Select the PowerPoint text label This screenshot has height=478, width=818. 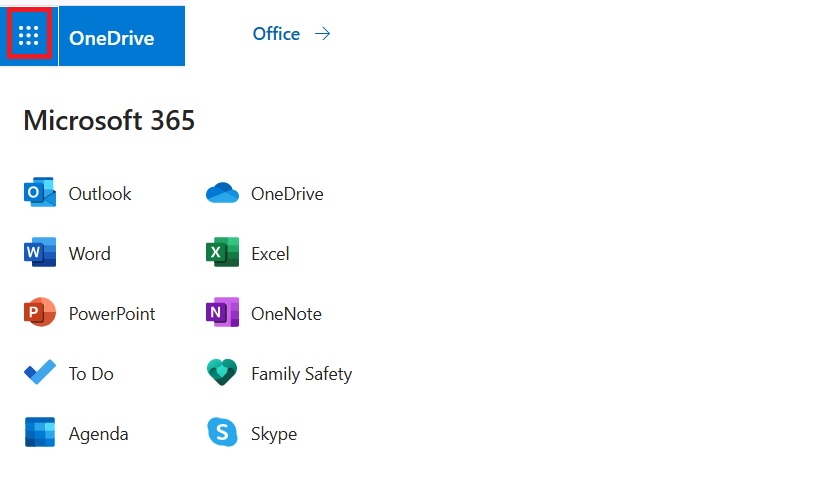[x=112, y=314]
